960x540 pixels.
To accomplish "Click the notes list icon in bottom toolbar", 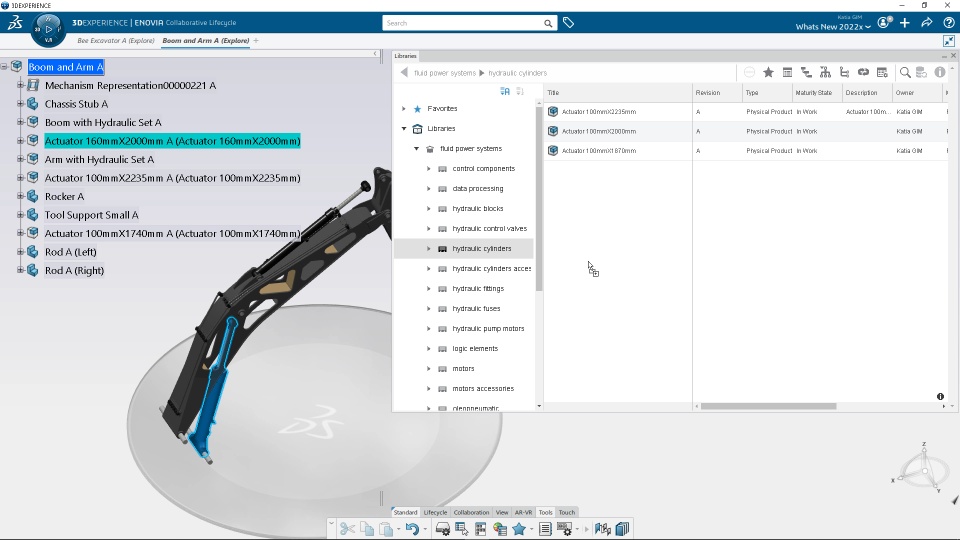I will pyautogui.click(x=545, y=529).
